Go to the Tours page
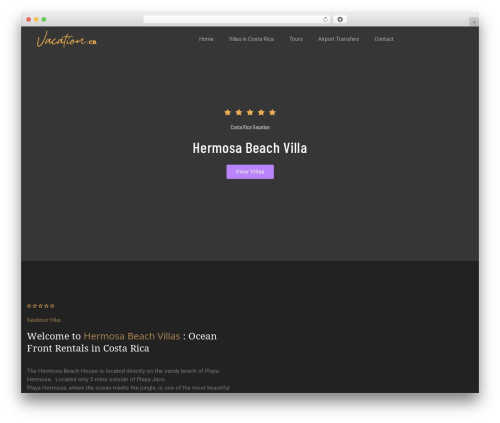This screenshot has height=423, width=500. [x=296, y=39]
